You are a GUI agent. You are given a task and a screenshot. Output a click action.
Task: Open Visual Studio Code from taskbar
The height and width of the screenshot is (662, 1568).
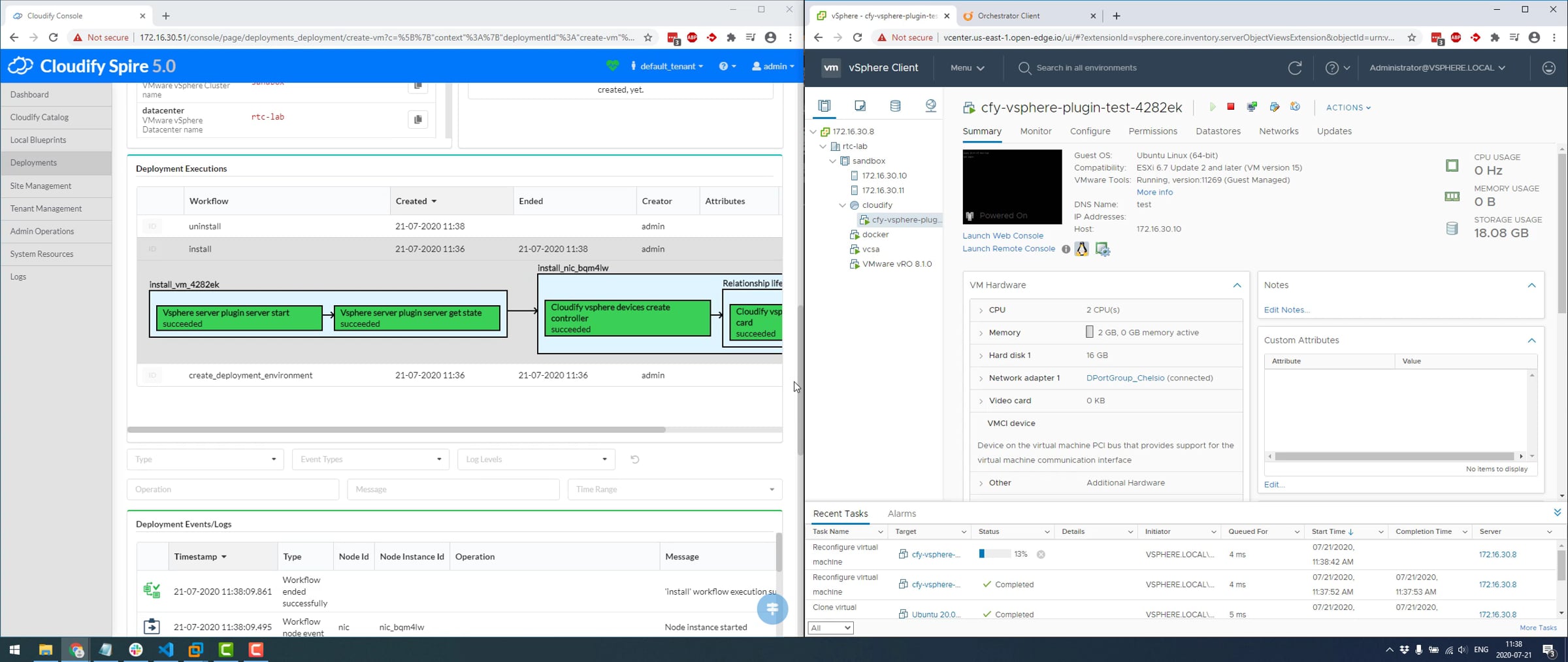pyautogui.click(x=166, y=650)
